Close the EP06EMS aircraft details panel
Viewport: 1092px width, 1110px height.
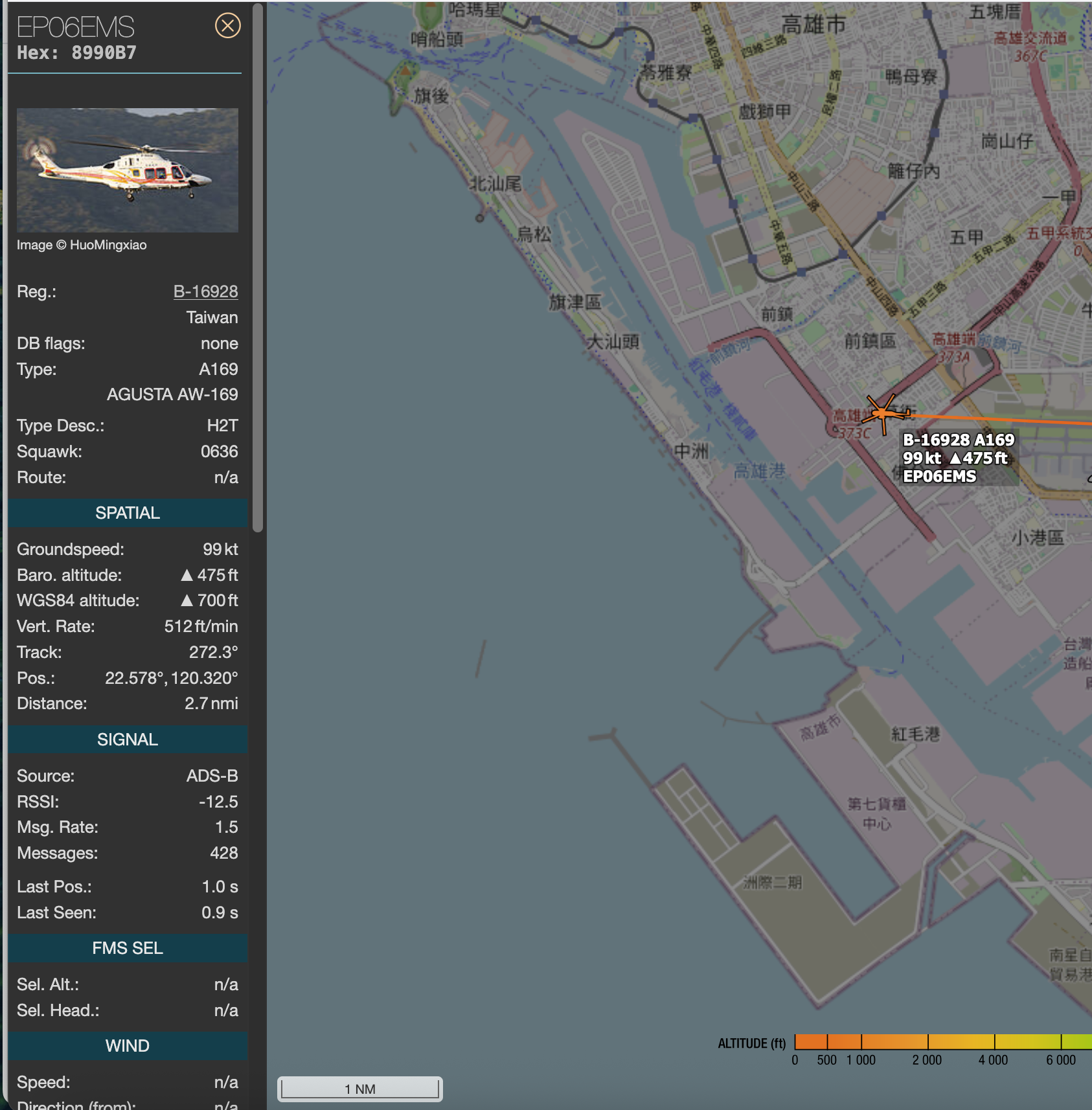point(227,26)
